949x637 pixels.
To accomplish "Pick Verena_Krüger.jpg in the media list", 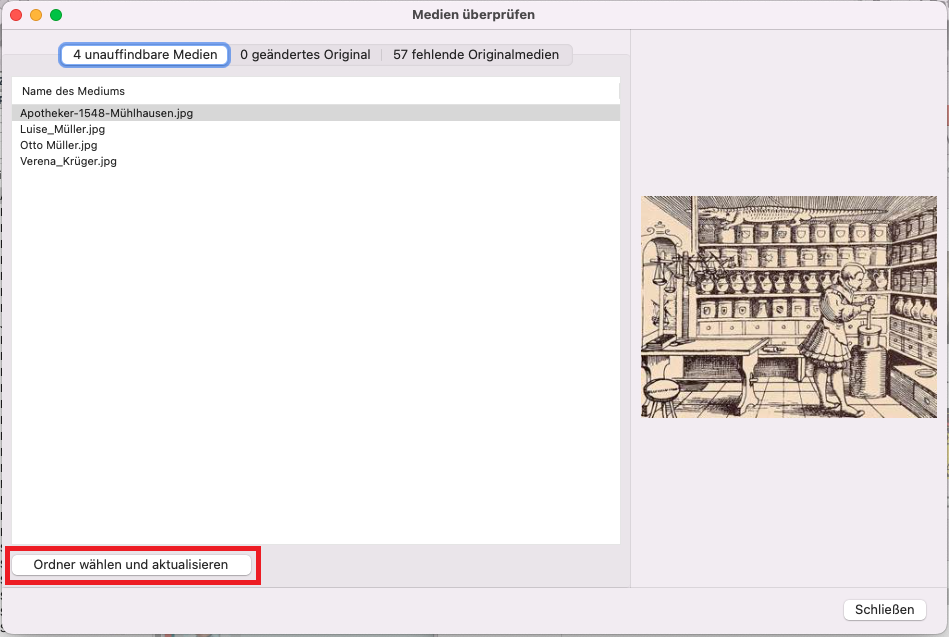I will pyautogui.click(x=68, y=161).
